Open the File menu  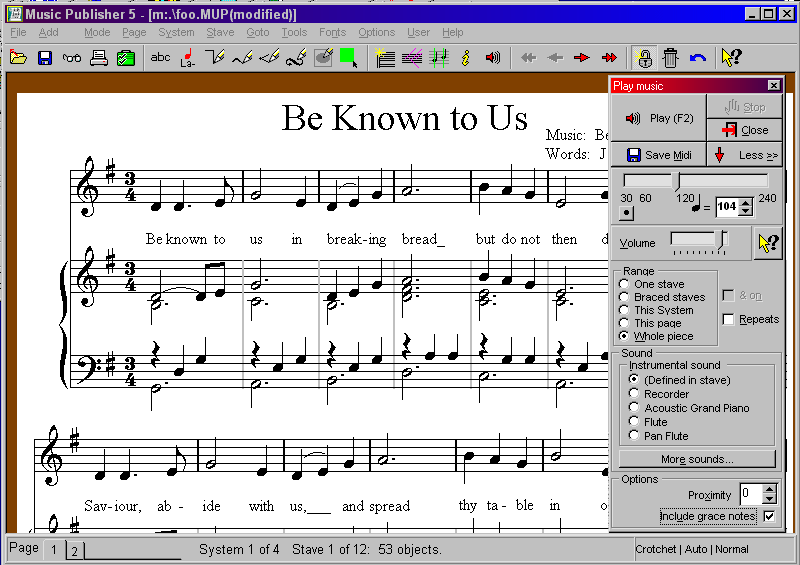(18, 32)
